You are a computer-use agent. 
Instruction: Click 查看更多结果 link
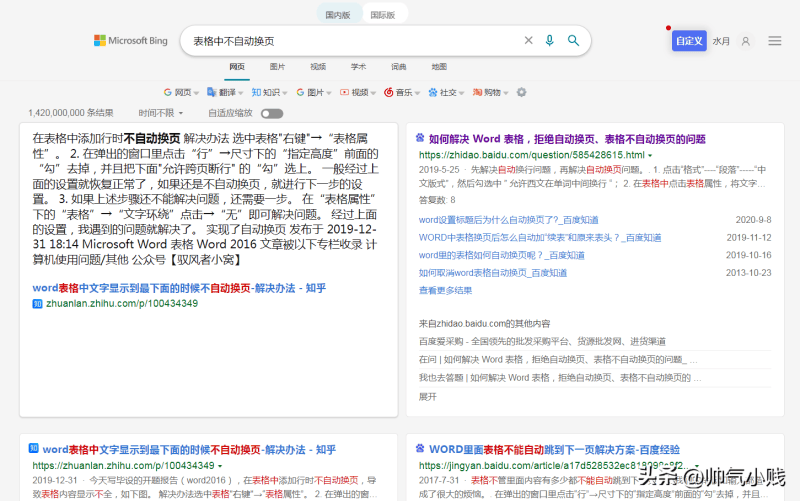445,290
